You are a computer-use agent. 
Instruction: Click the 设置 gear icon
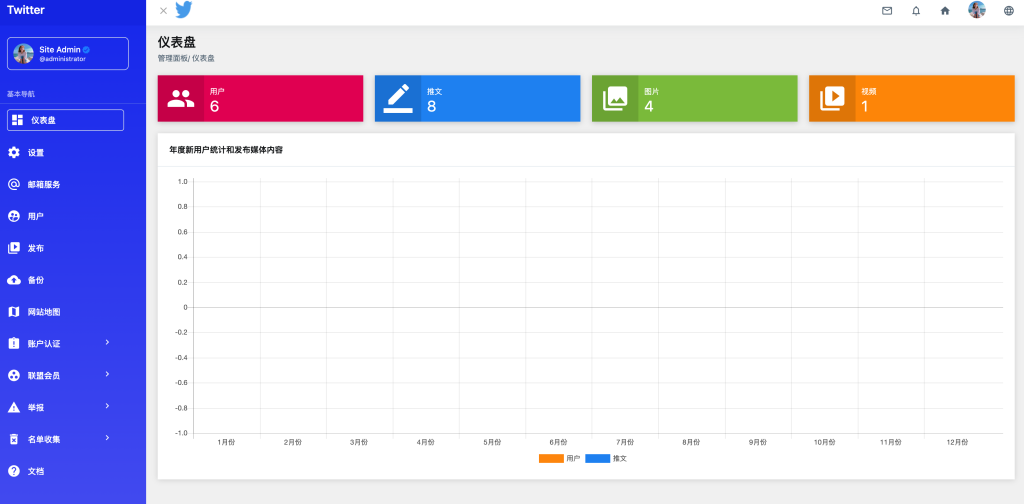14,152
